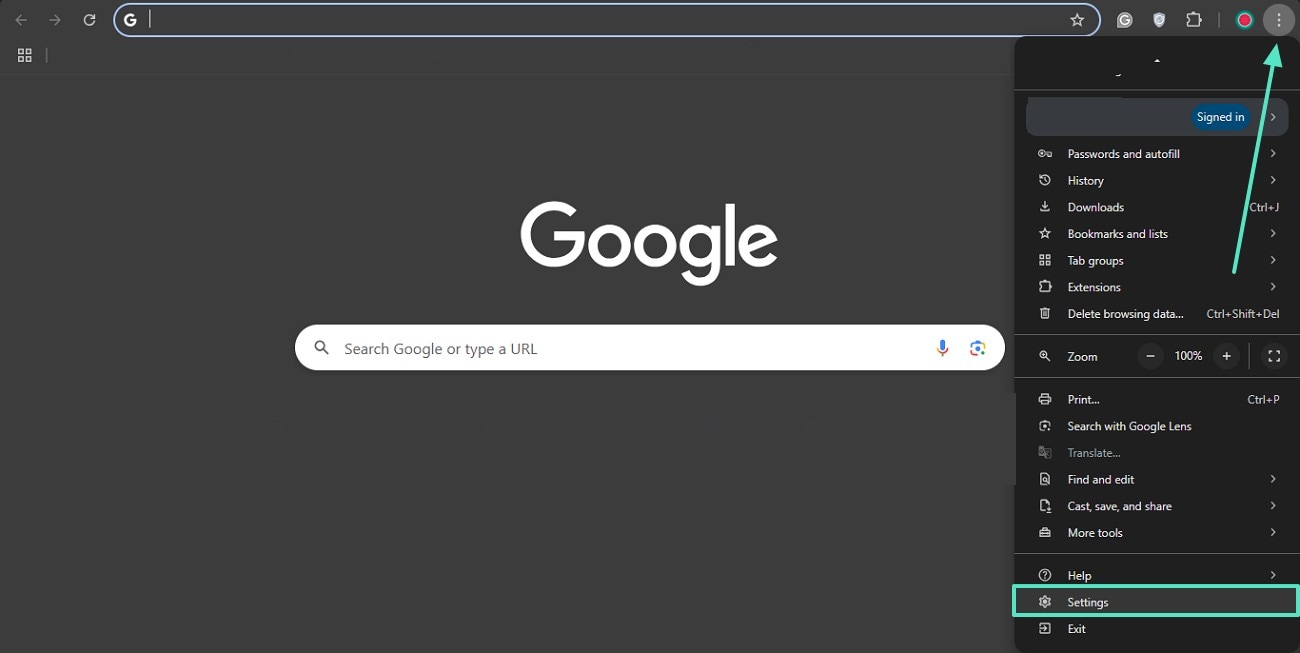Viewport: 1300px width, 653px height.
Task: Increase zoom with the plus button
Action: pyautogui.click(x=1226, y=356)
